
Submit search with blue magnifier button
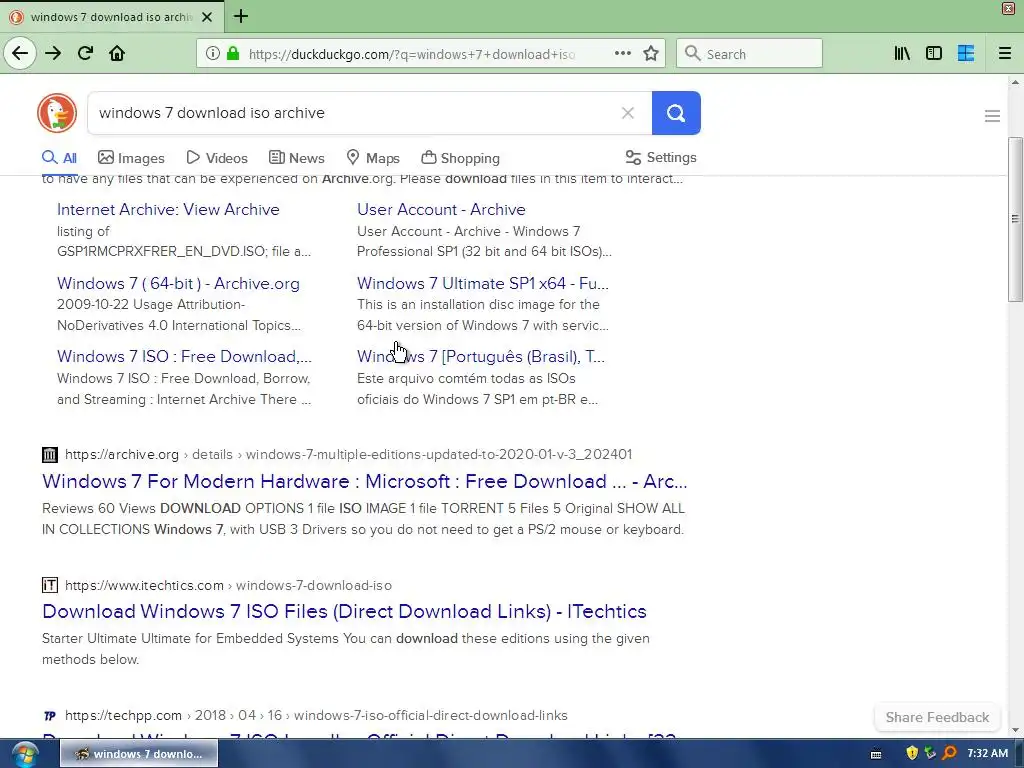pos(676,113)
